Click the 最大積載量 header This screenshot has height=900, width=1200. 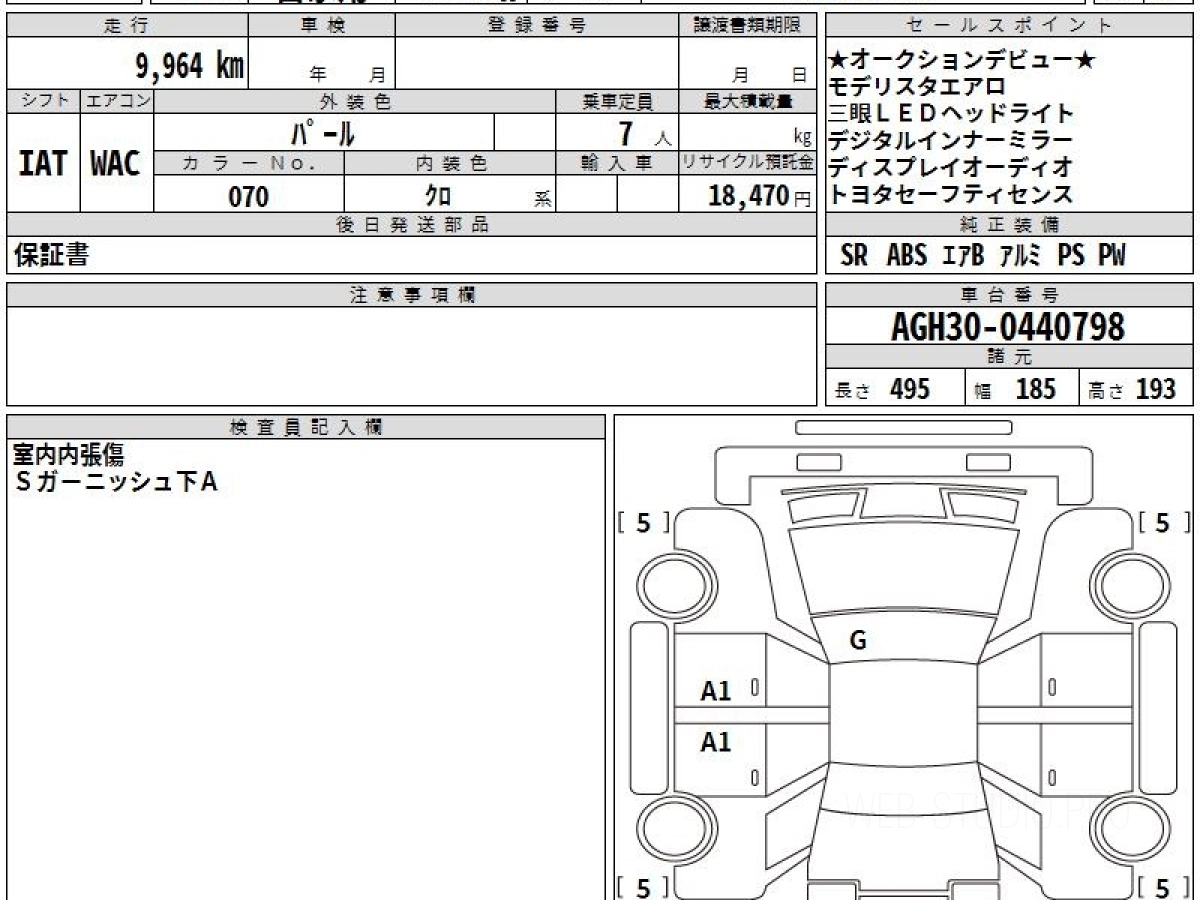coord(747,101)
